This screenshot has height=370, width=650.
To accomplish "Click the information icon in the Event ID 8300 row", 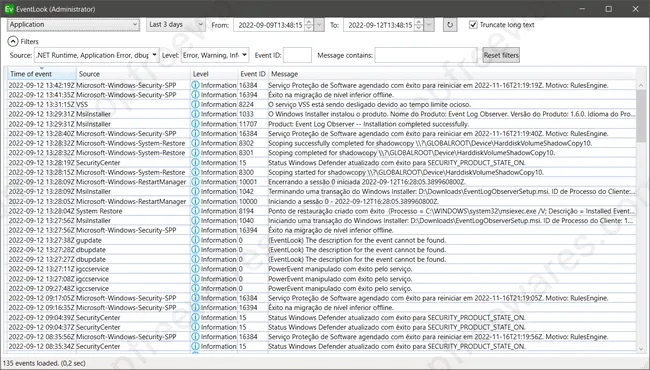I will 195,172.
